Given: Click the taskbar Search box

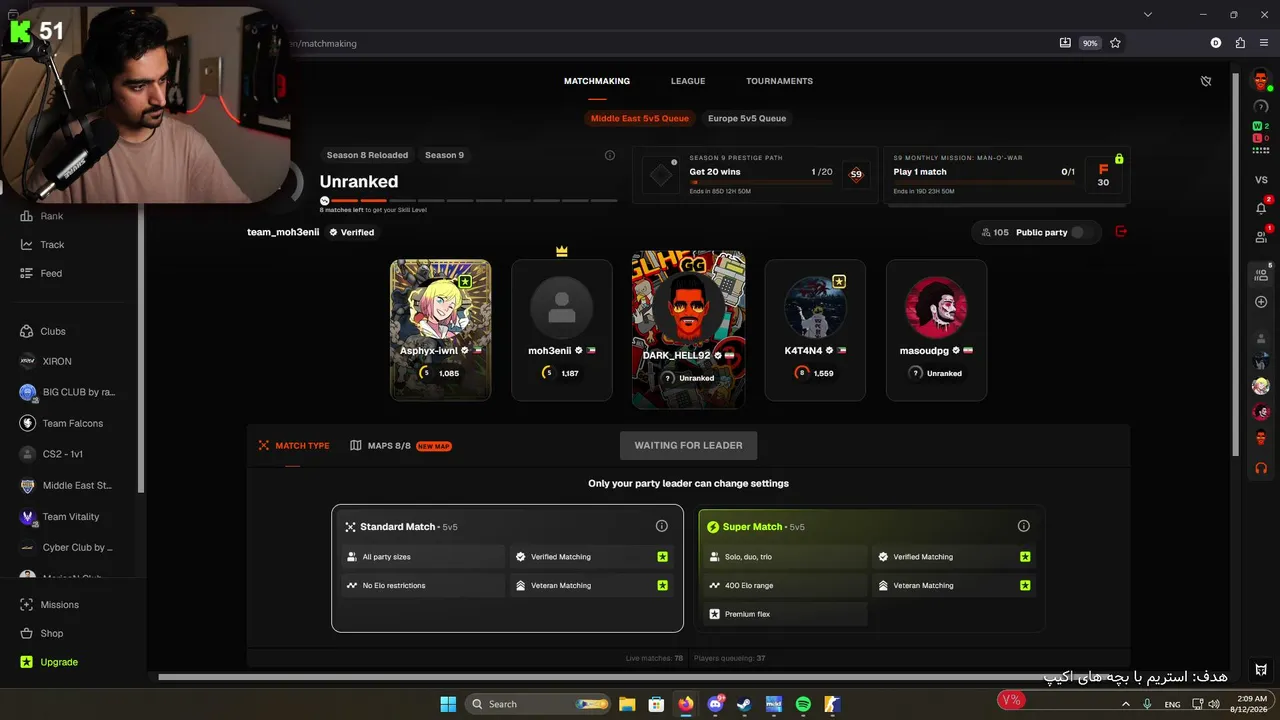Looking at the screenshot, I should coord(536,704).
